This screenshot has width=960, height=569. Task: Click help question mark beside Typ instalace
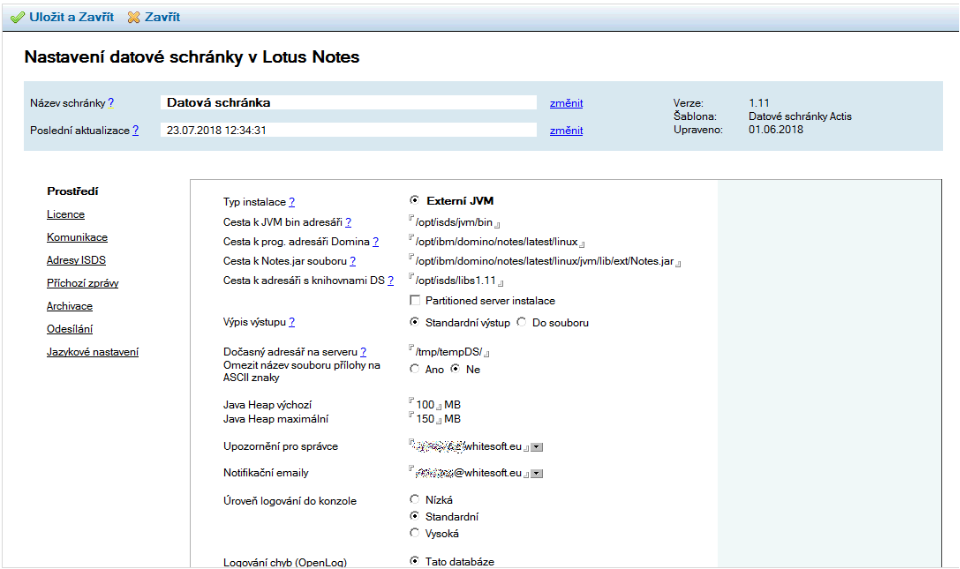(292, 202)
